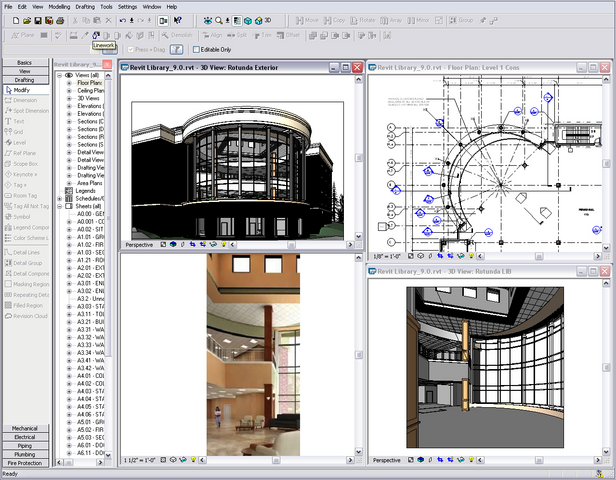Toggle the Press + Drag checkbox

131,49
